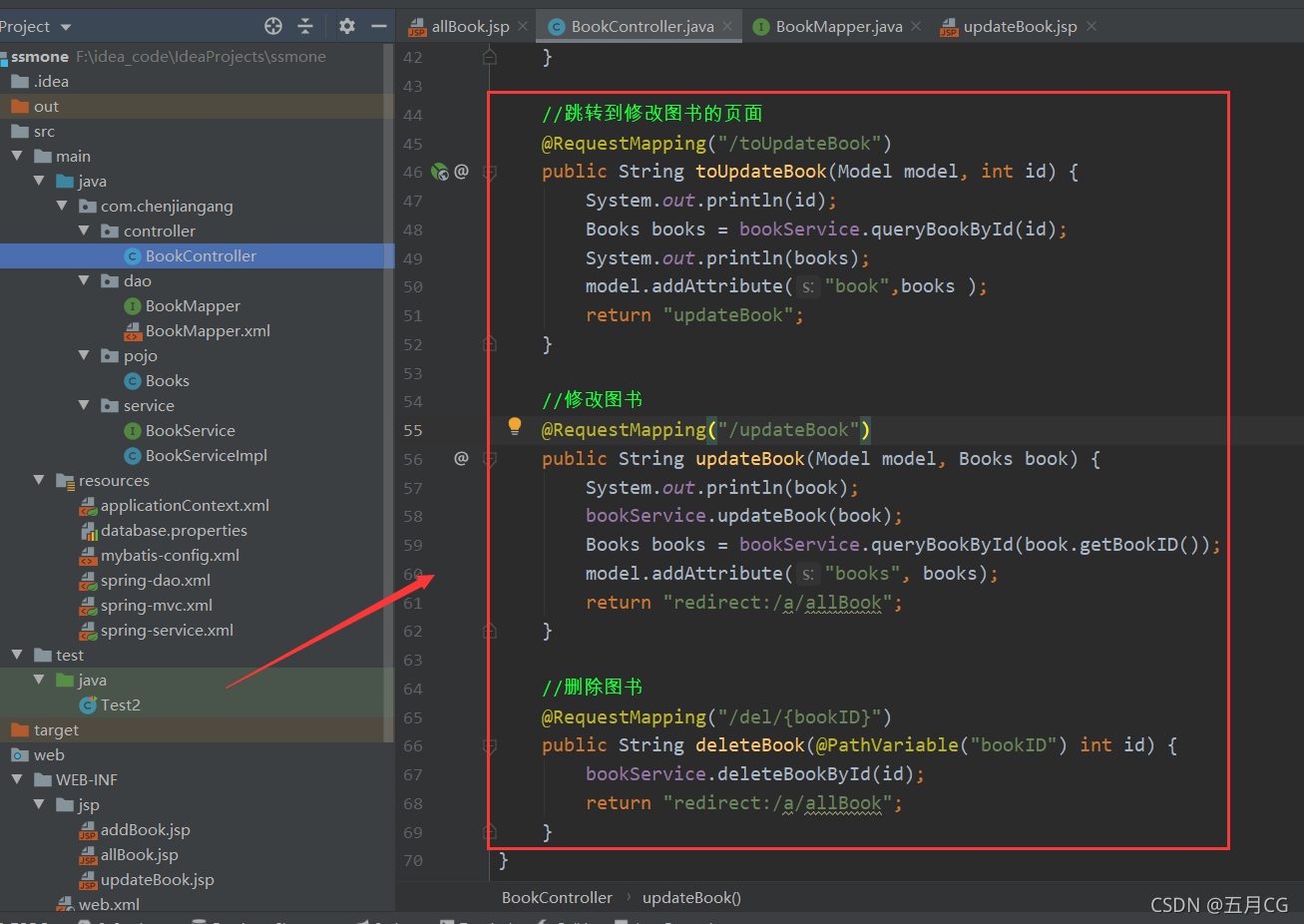Click updateBook() in the breadcrumb bar

(x=691, y=897)
